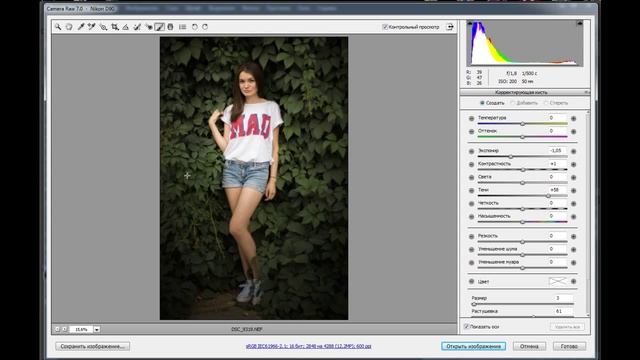Click minus icon beside Оттенок
This screenshot has width=640, height=360.
pyautogui.click(x=471, y=131)
